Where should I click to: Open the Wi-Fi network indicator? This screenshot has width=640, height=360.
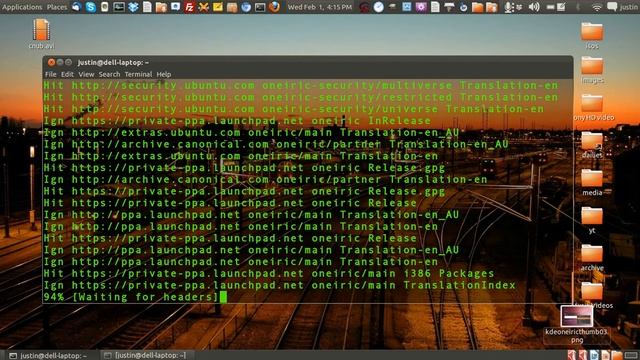[x=597, y=7]
